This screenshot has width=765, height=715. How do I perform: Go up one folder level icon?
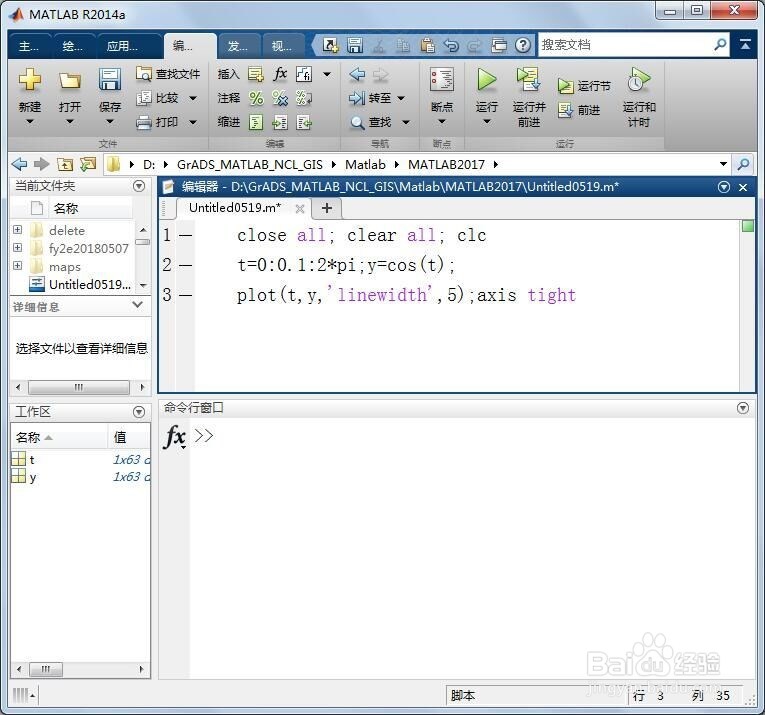point(65,164)
